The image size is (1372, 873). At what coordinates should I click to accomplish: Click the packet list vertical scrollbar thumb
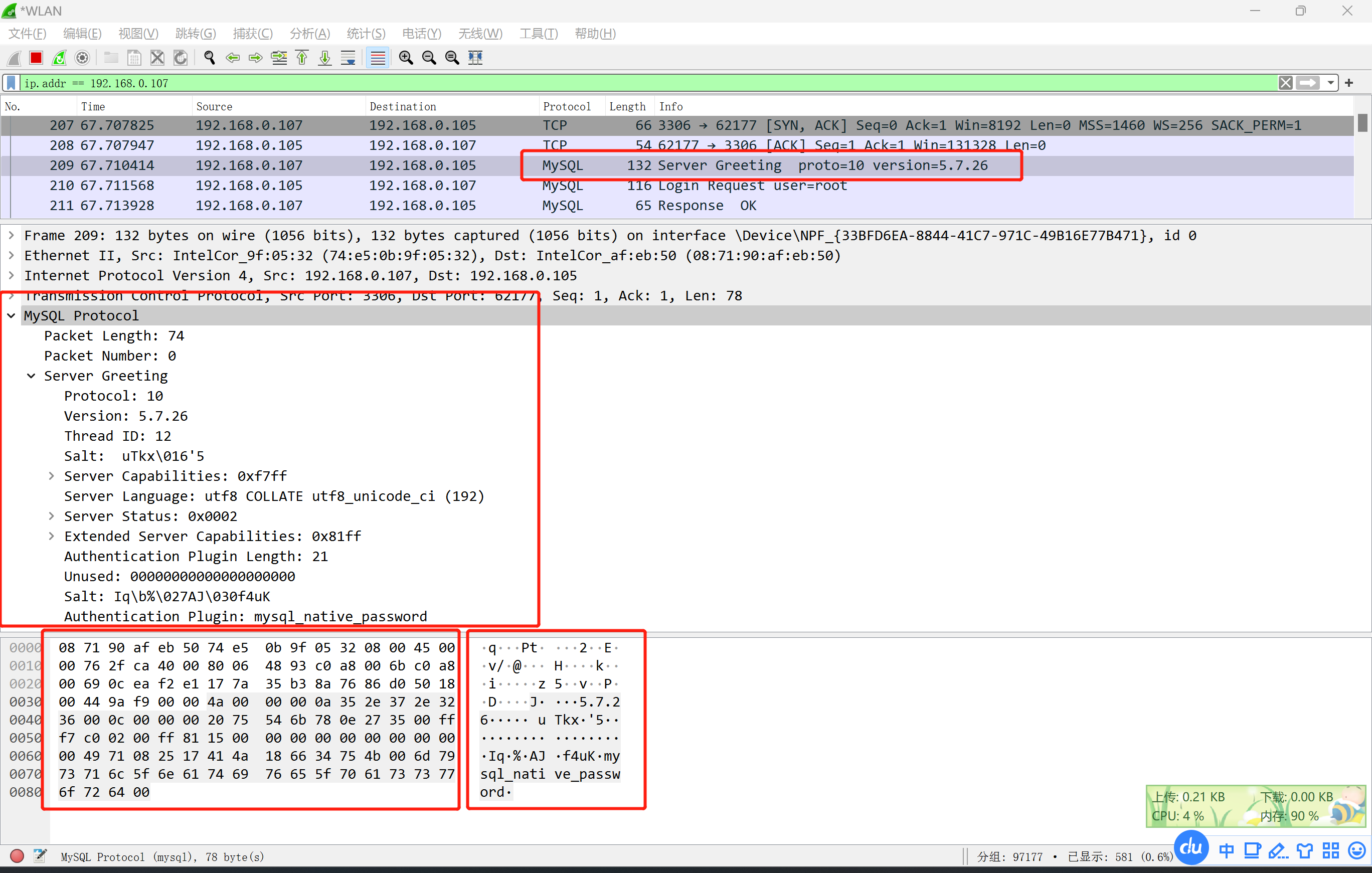point(1362,122)
